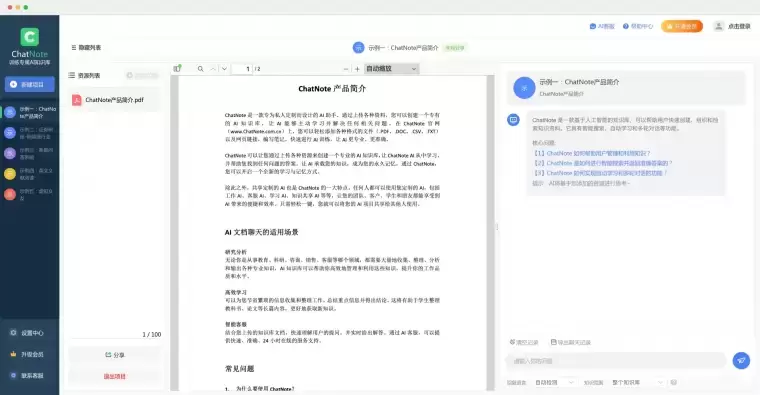Image resolution: width=760 pixels, height=395 pixels.
Task: Click the PDF page number field
Action: pos(242,69)
